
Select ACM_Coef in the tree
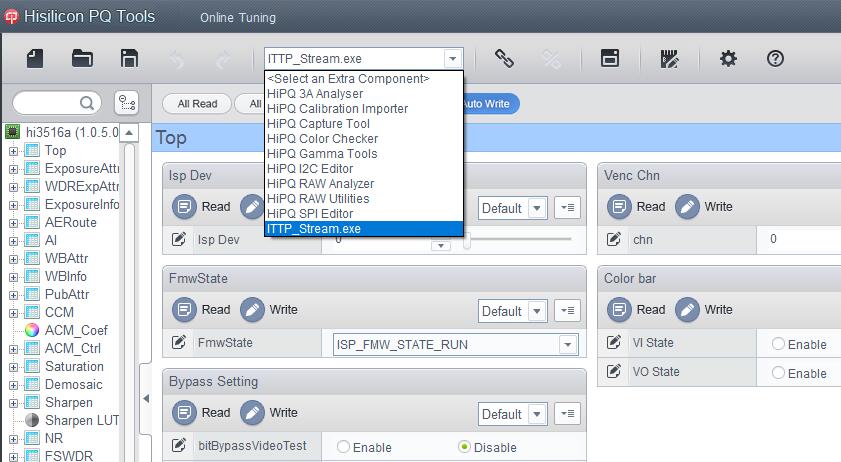click(x=76, y=331)
